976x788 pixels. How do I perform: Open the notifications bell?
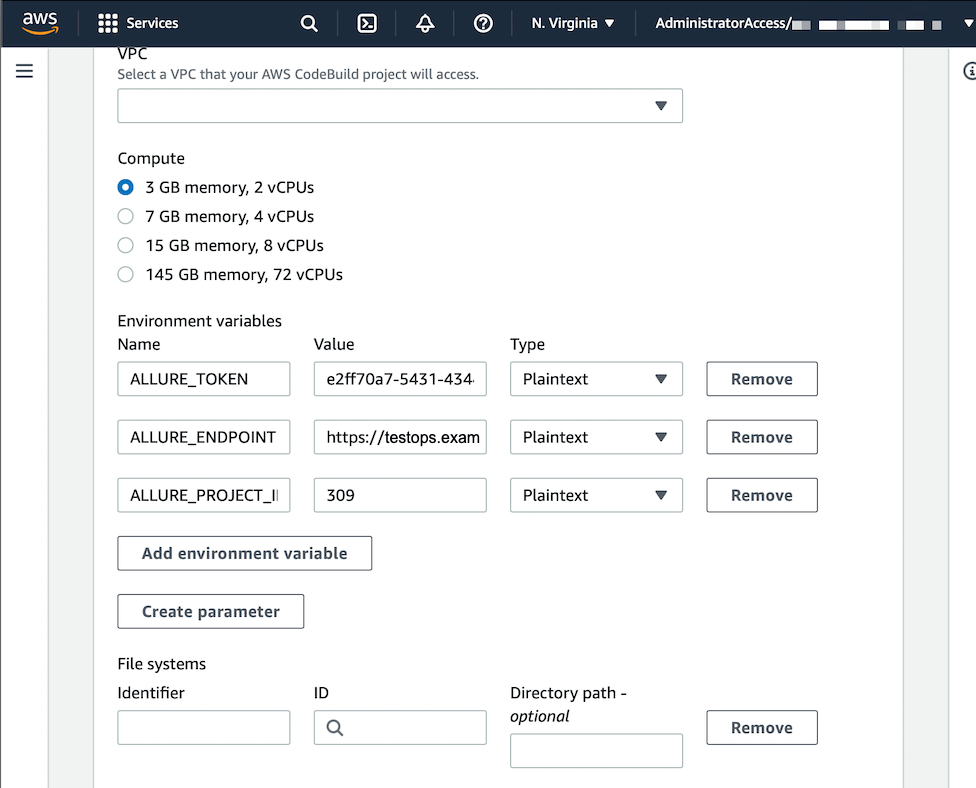[424, 23]
